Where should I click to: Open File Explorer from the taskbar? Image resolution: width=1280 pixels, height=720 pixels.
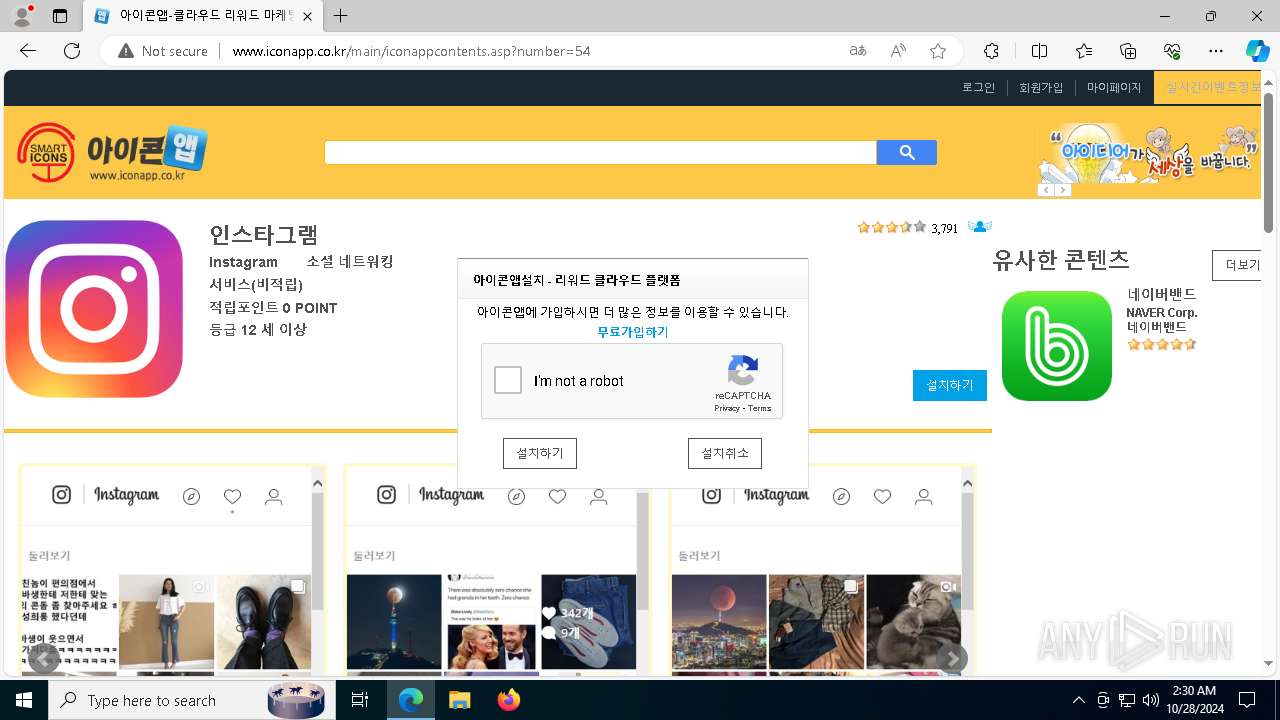pyautogui.click(x=459, y=700)
